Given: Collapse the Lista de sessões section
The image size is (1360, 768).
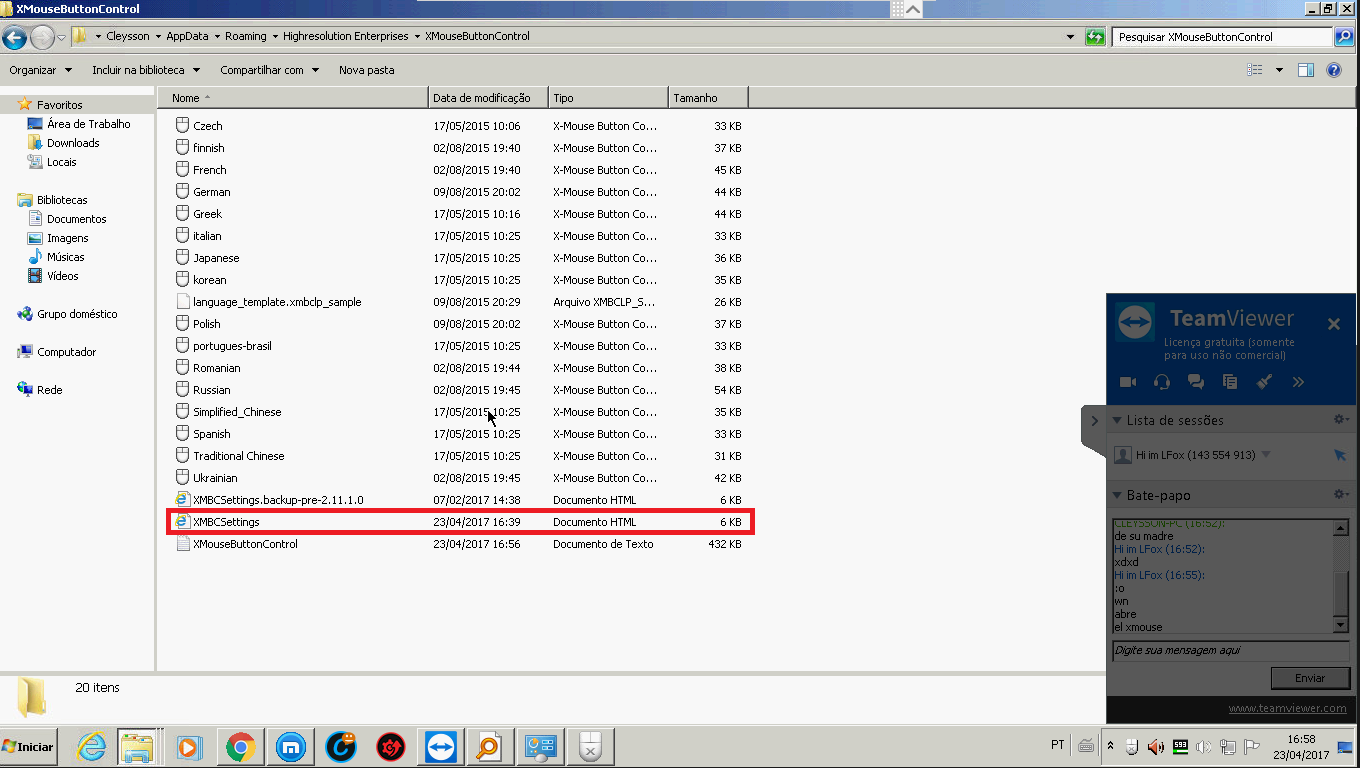Looking at the screenshot, I should coord(1117,420).
